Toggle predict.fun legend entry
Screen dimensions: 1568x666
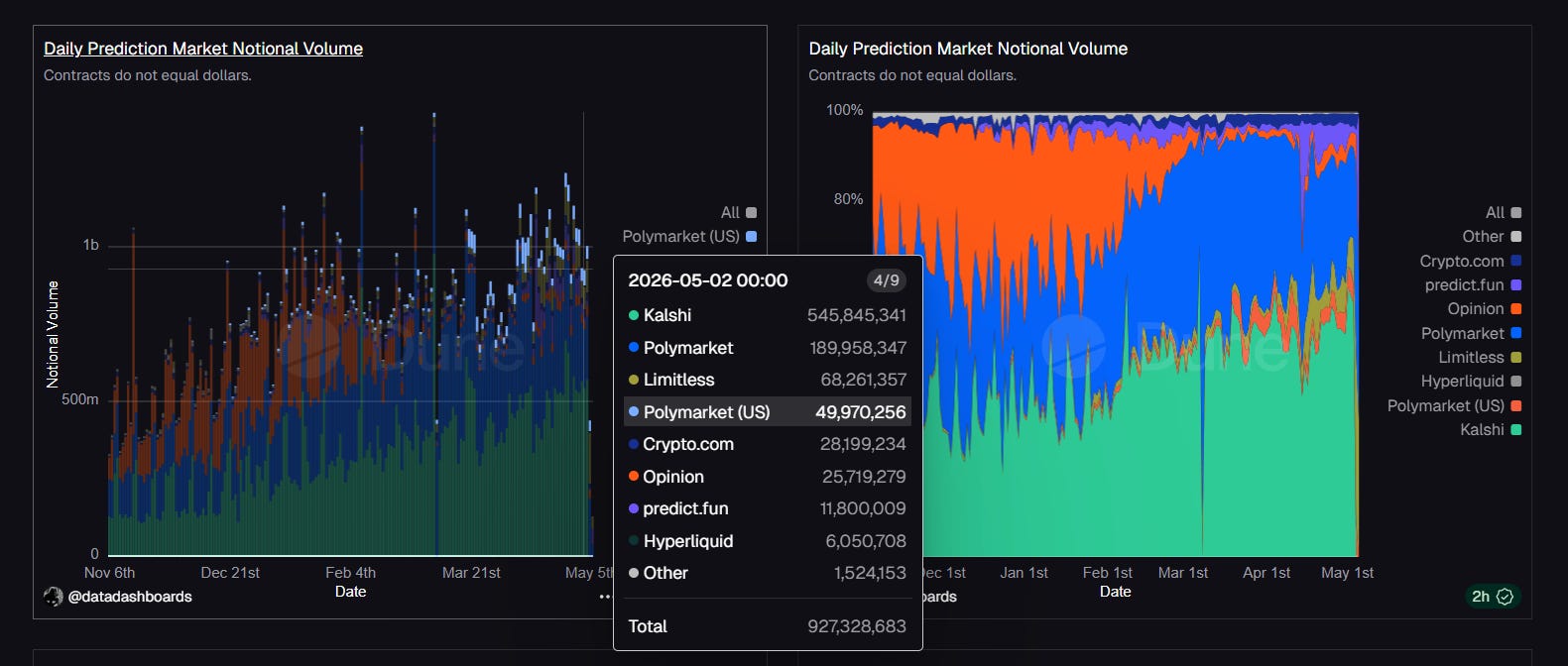pyautogui.click(x=1473, y=284)
